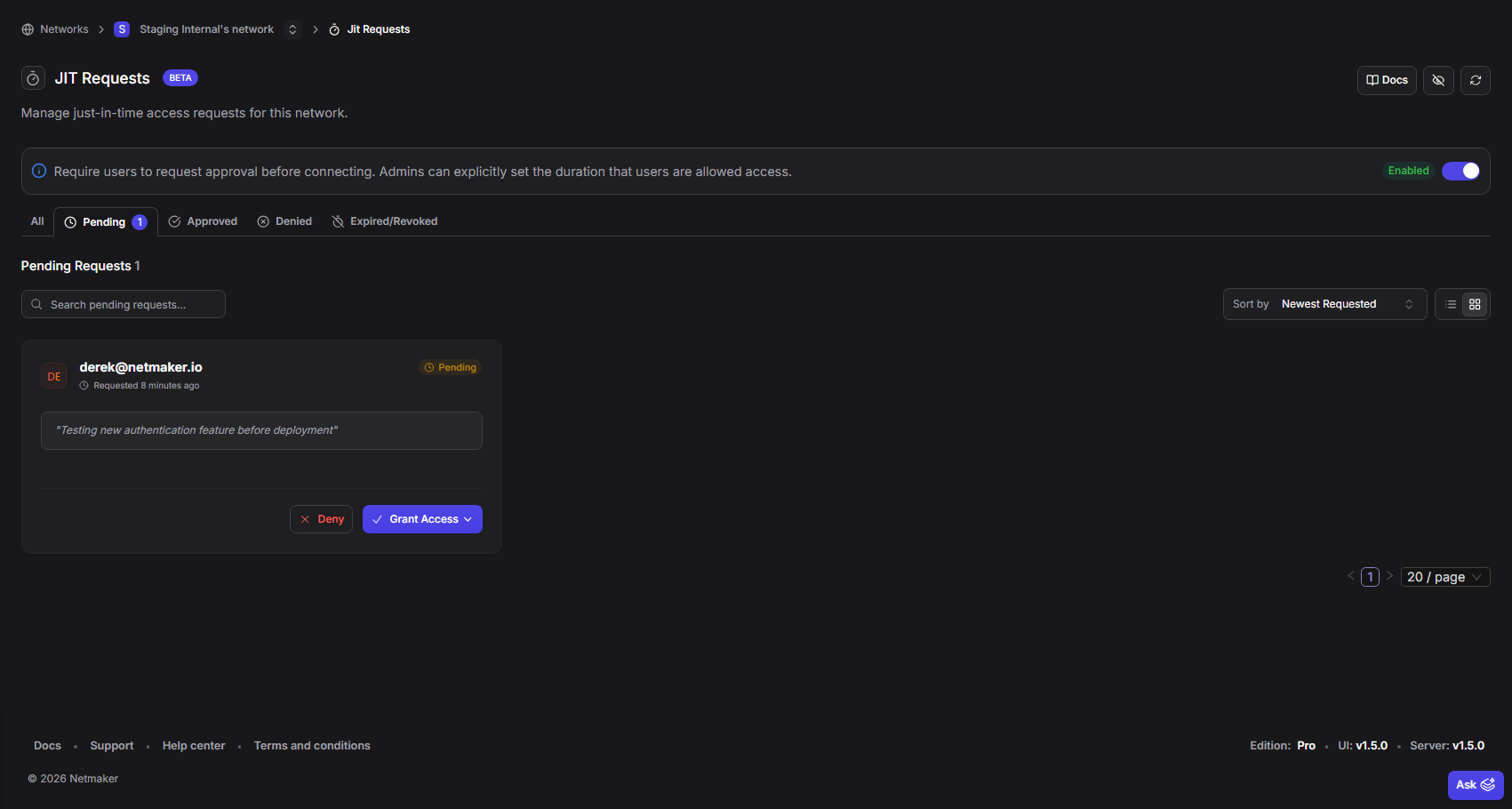Click the Networks globe breadcrumb icon
The image size is (1512, 809).
(x=28, y=29)
